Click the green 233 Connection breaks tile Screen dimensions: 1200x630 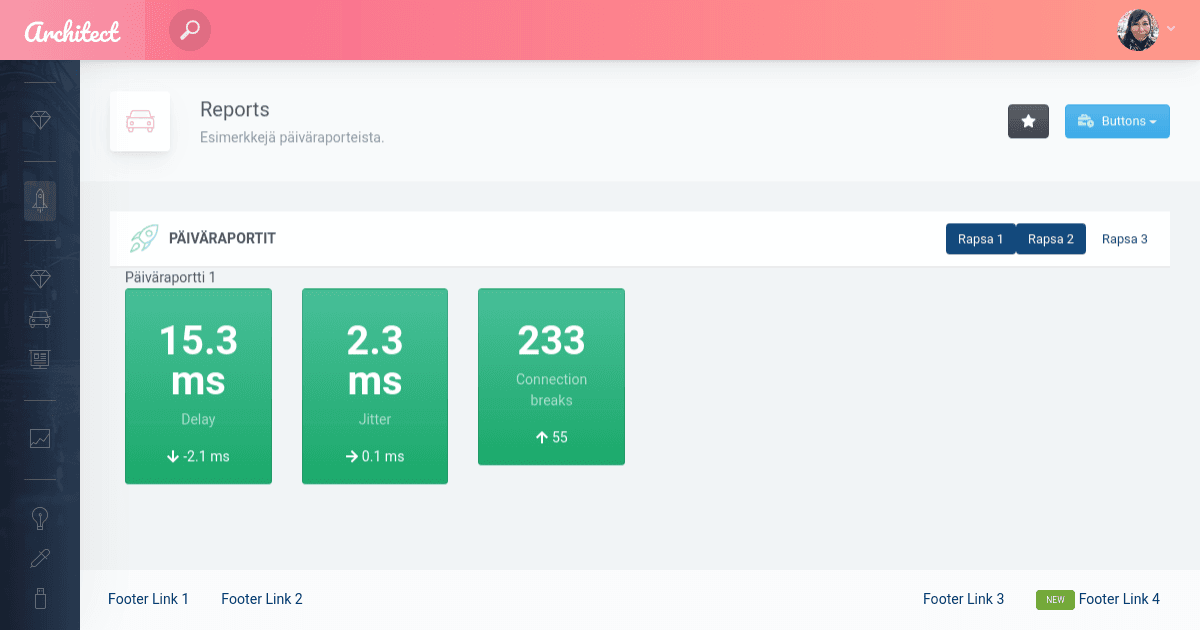pyautogui.click(x=551, y=377)
